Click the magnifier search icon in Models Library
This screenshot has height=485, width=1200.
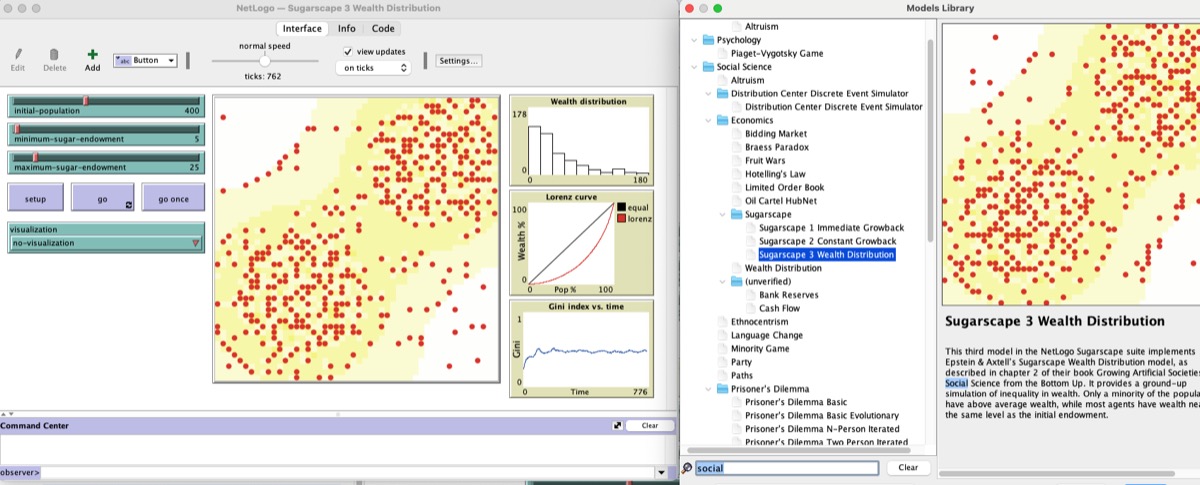(686, 468)
